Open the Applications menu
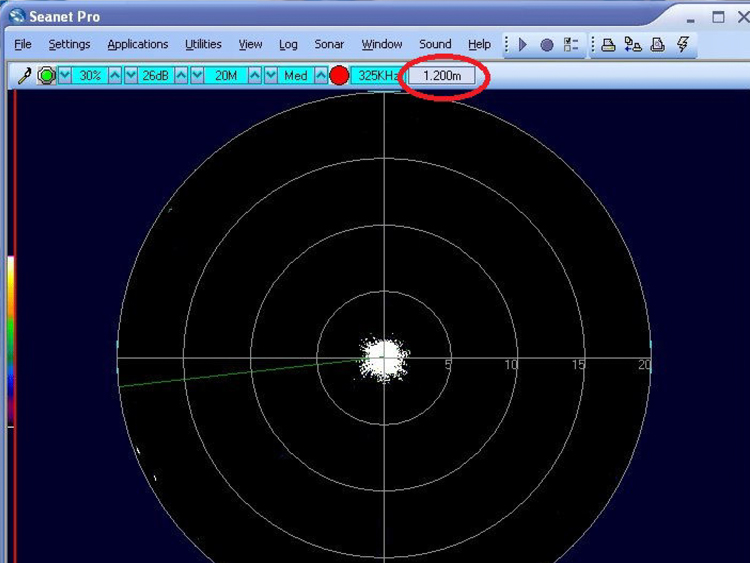 click(x=138, y=44)
